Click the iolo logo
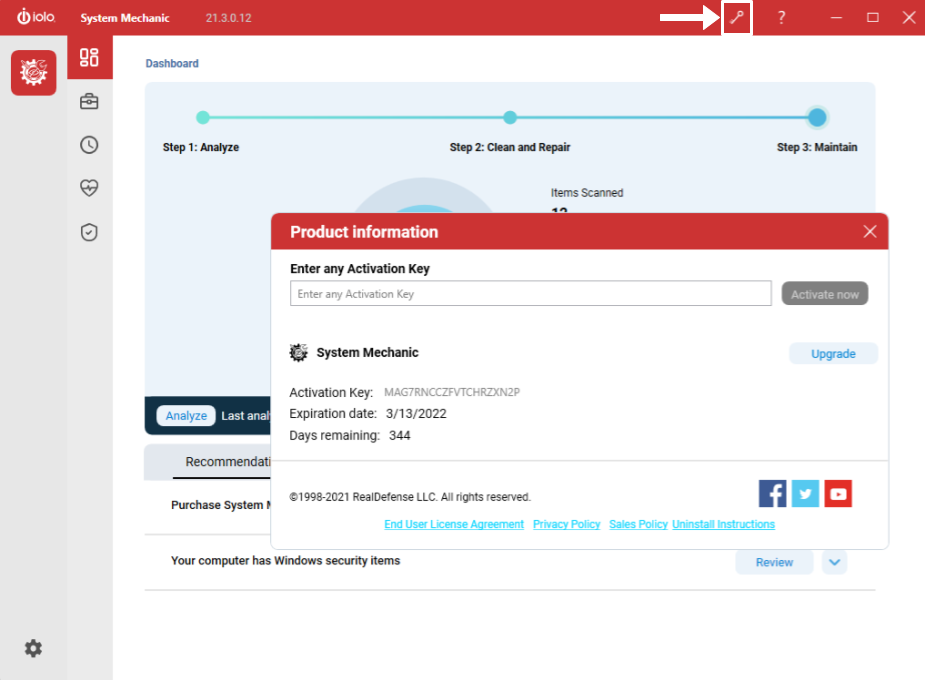The width and height of the screenshot is (925, 680). 36,17
